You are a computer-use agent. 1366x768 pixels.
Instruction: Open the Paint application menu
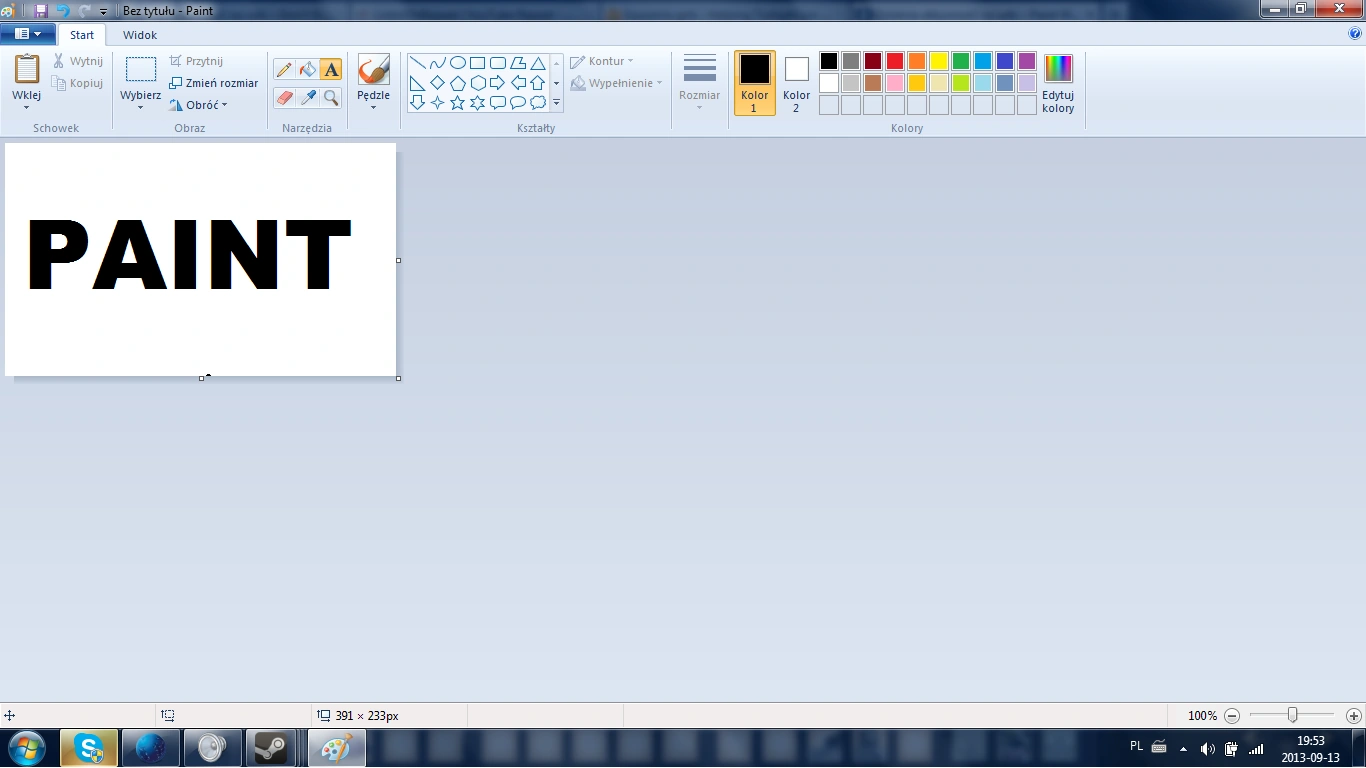[27, 33]
